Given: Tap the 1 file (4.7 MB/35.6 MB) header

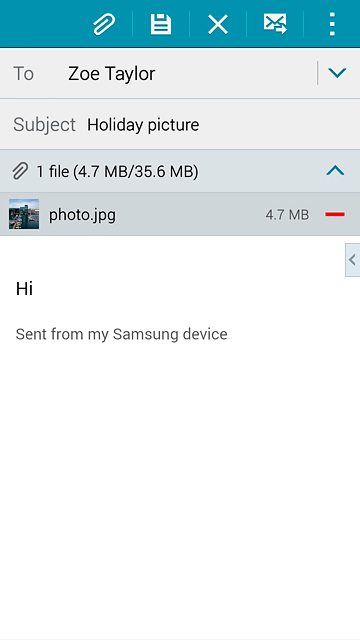Looking at the screenshot, I should [x=118, y=171].
